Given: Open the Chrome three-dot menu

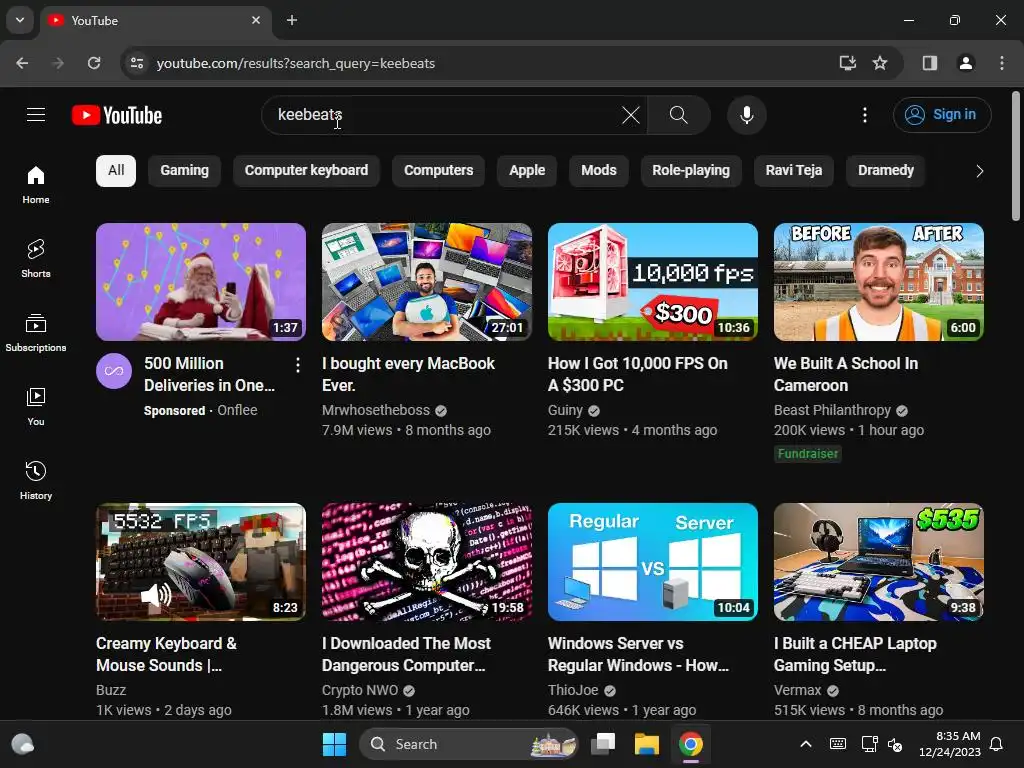Looking at the screenshot, I should tap(1002, 63).
